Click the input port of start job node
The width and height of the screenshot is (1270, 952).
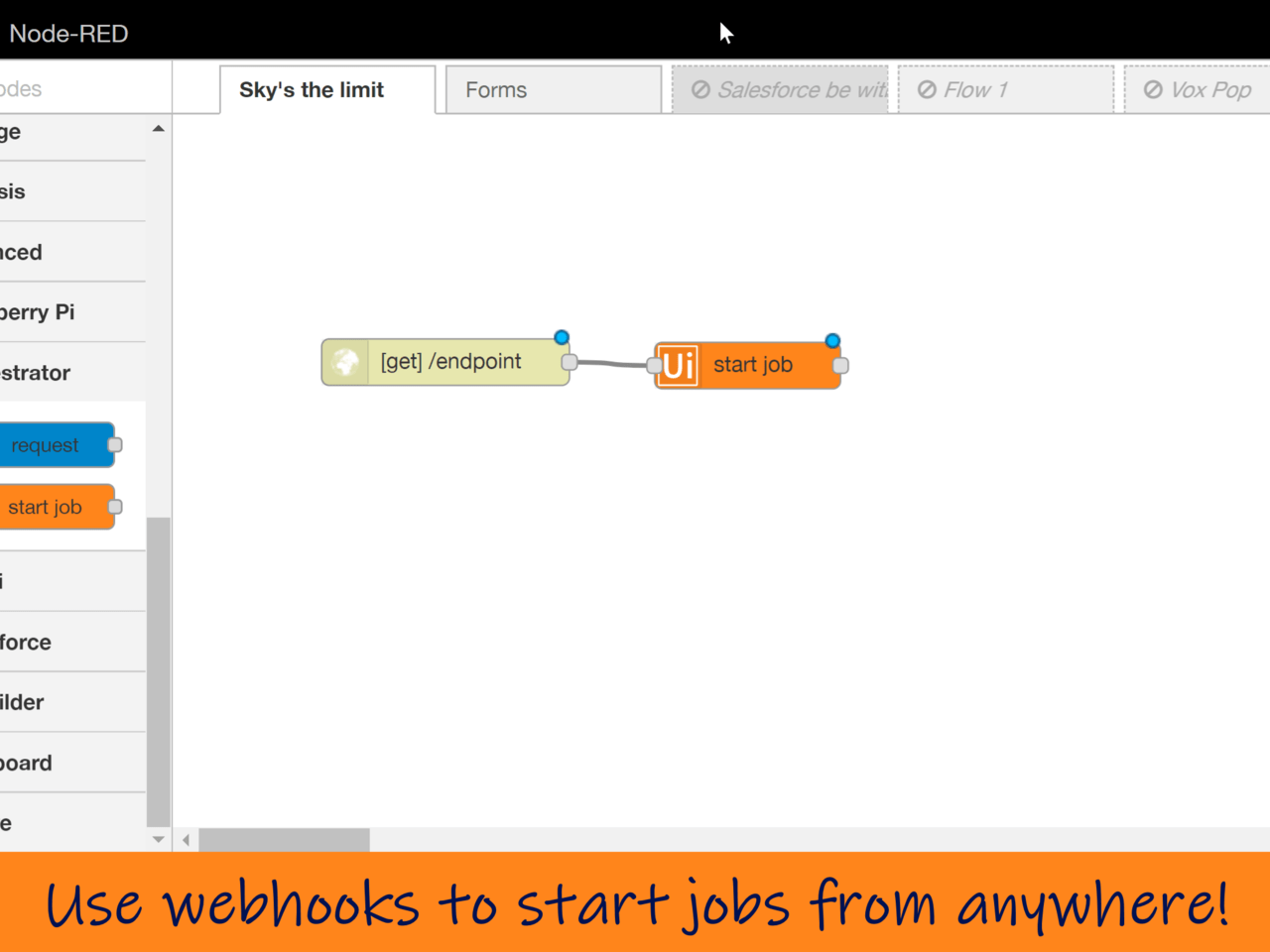(x=655, y=366)
